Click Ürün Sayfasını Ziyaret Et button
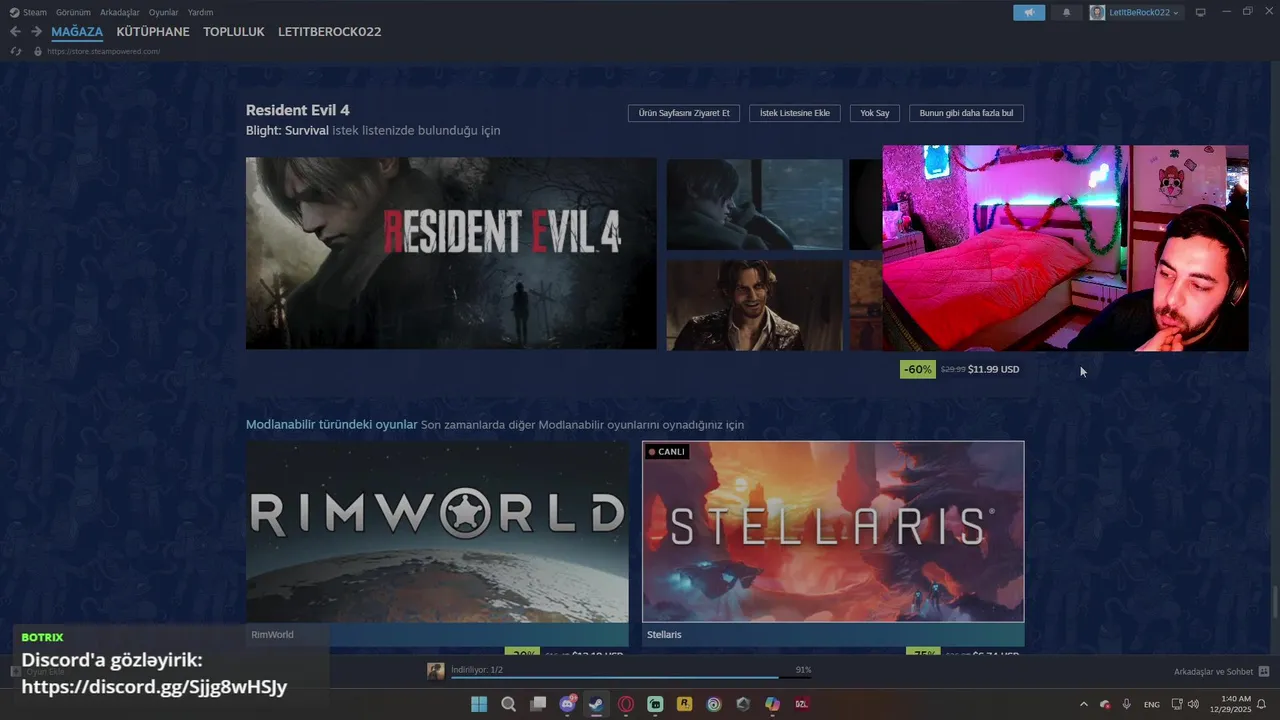This screenshot has height=720, width=1280. pyautogui.click(x=684, y=113)
